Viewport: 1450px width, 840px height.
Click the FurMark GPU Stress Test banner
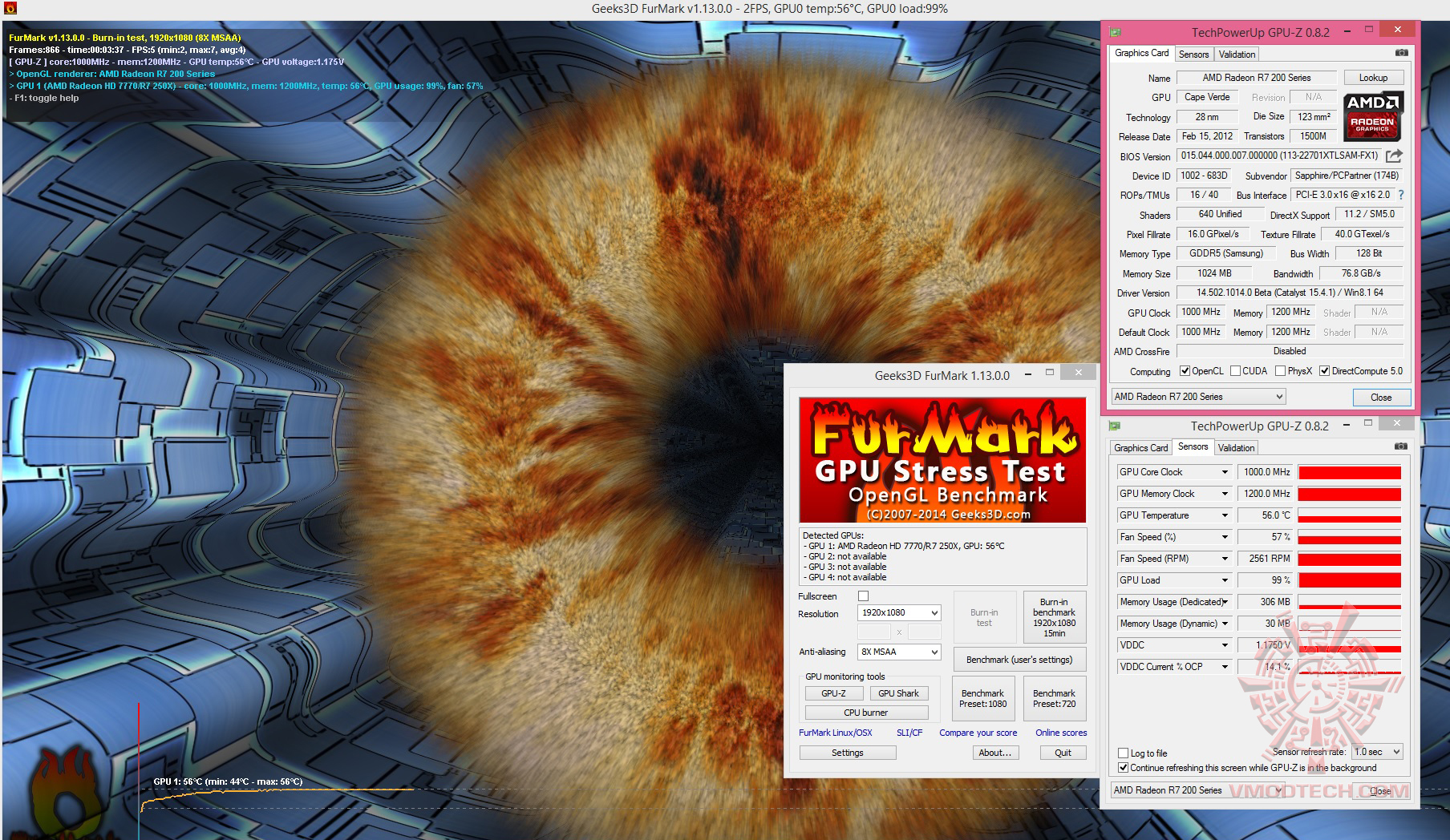click(942, 460)
